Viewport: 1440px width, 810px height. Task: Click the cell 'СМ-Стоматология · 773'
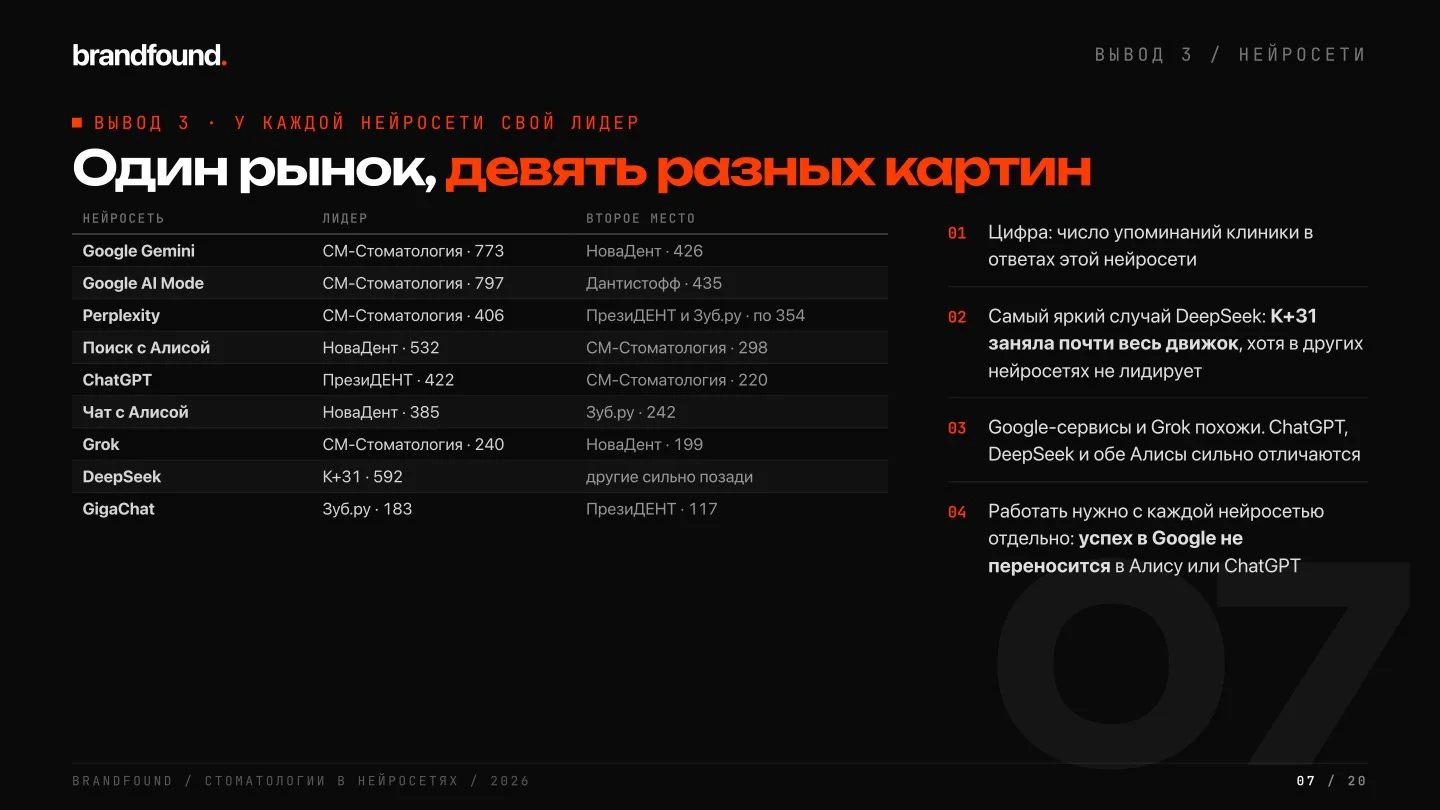tap(413, 251)
